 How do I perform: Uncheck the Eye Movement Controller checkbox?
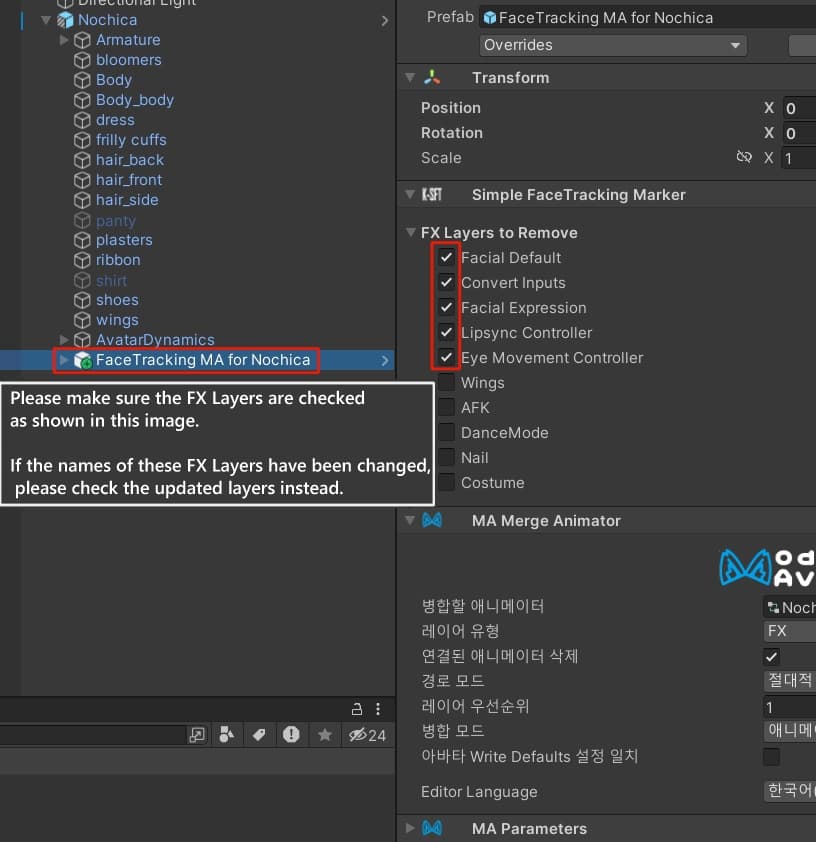447,357
